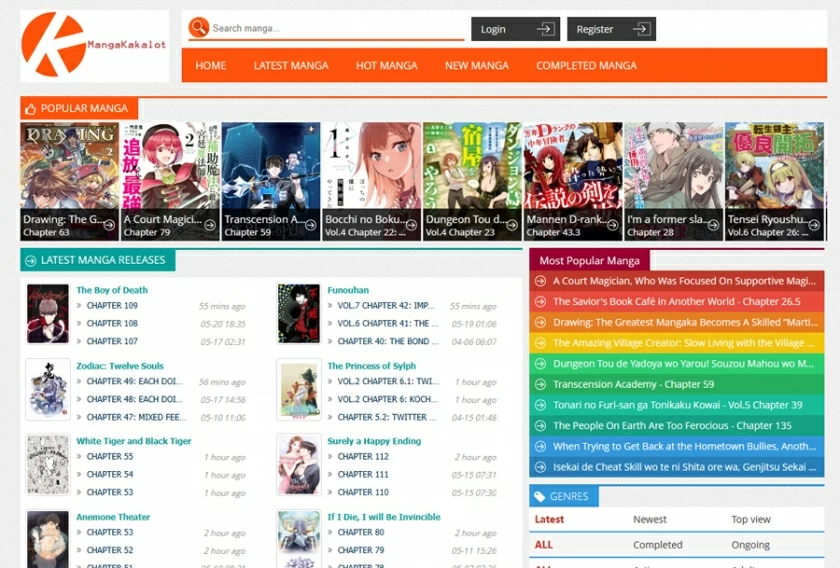Open CHAPTER 49: EACH DOI... of Zodiac
This screenshot has width=840, height=568.
click(134, 382)
